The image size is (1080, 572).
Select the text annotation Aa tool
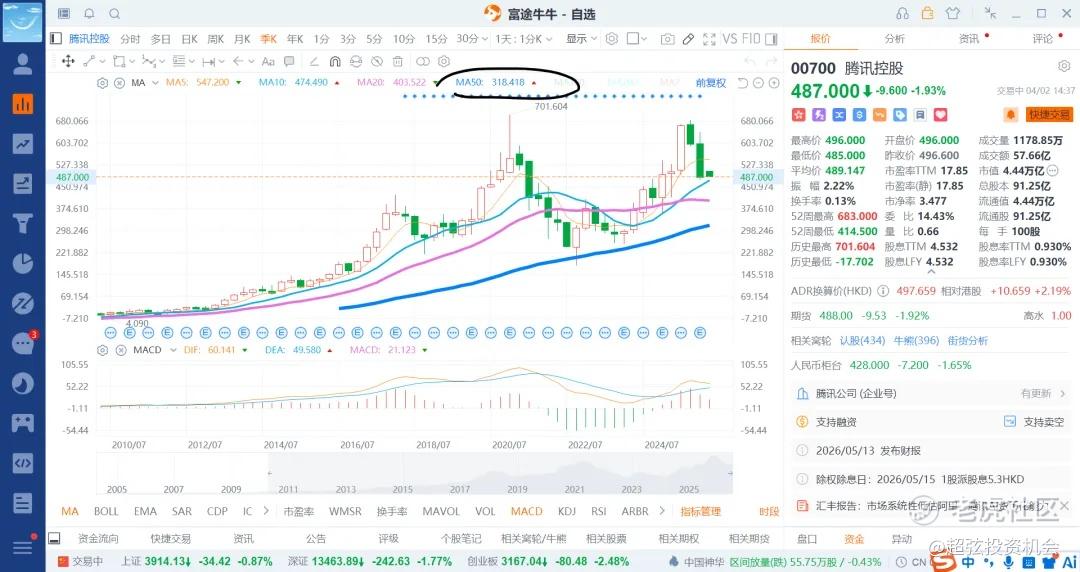point(269,61)
